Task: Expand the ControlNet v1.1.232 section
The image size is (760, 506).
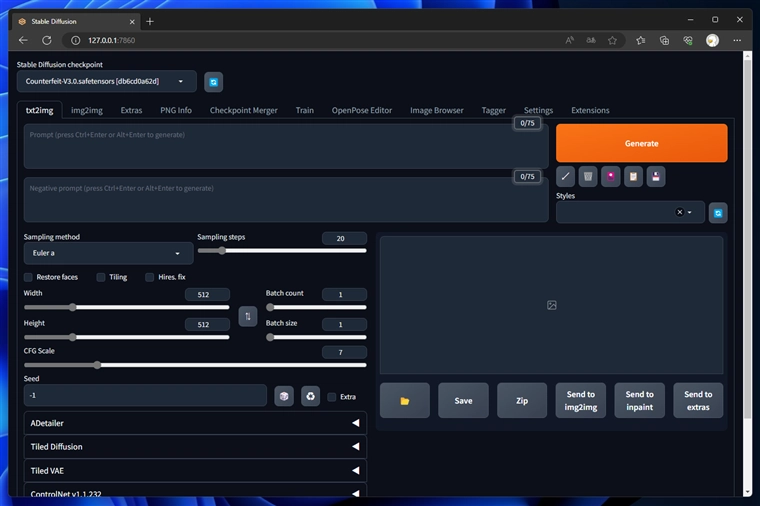Action: click(195, 490)
